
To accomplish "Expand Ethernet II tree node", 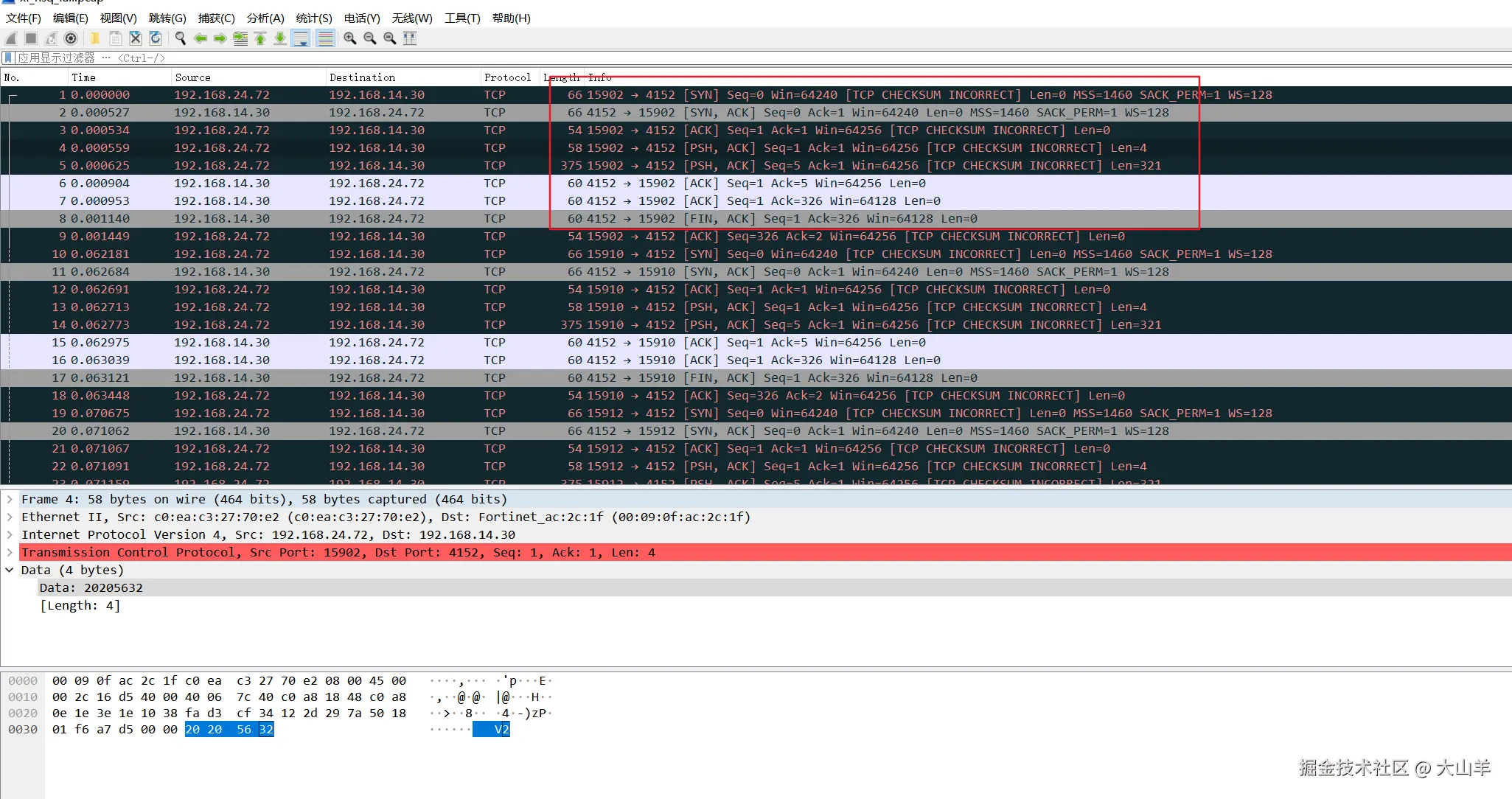I will click(10, 517).
